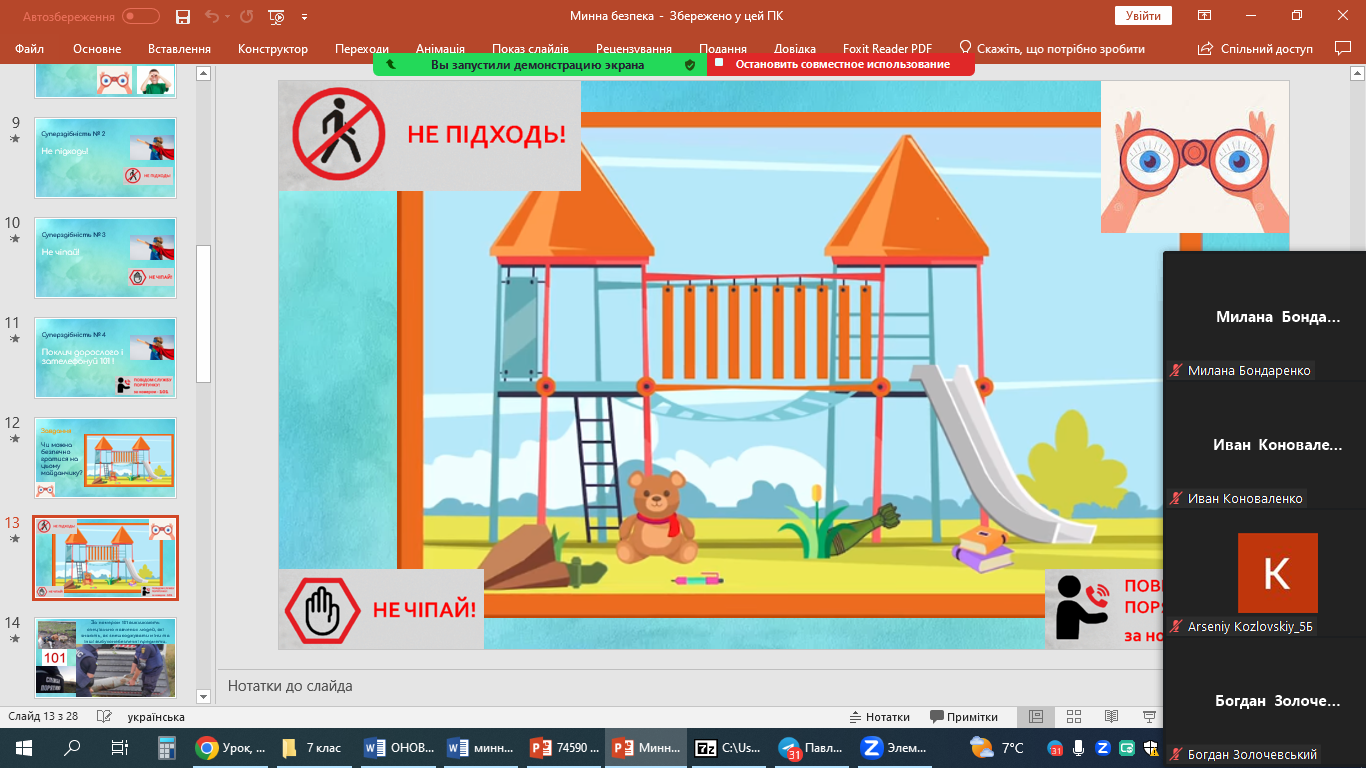Image resolution: width=1366 pixels, height=768 pixels.
Task: Open the Foxit Reader PDF tab
Action: [x=887, y=48]
